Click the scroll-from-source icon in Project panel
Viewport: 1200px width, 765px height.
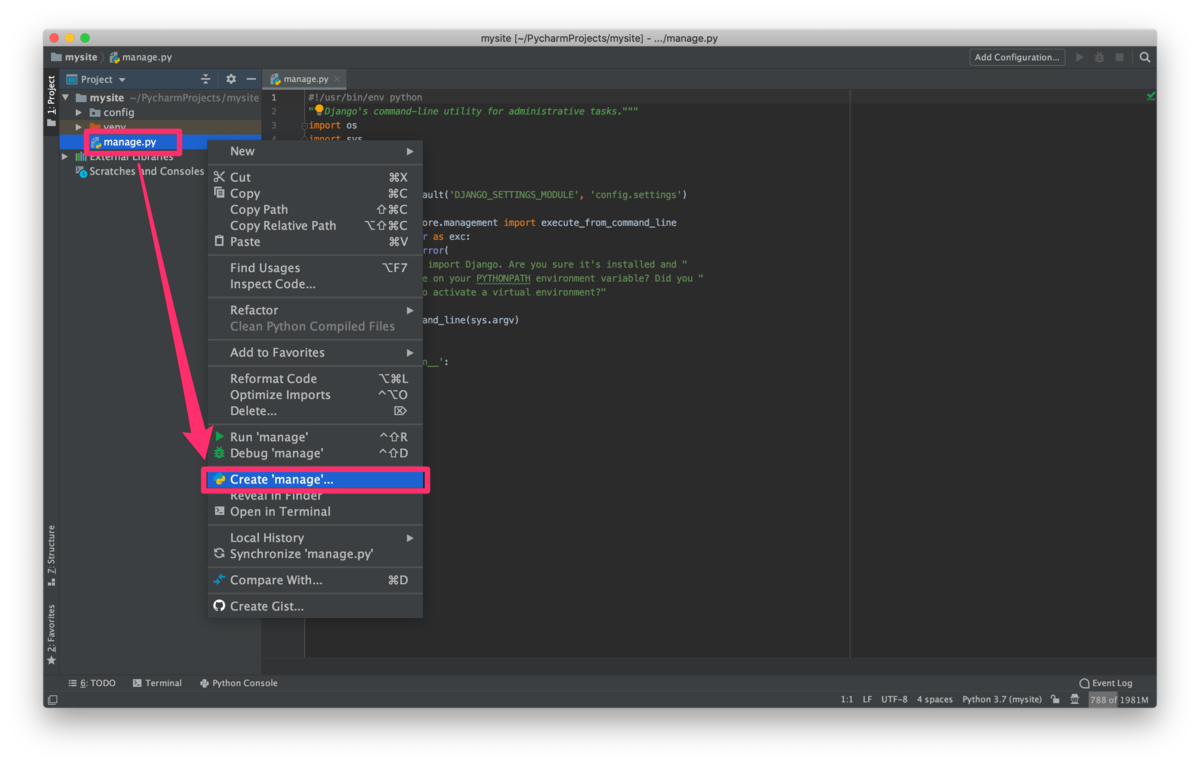click(x=205, y=79)
